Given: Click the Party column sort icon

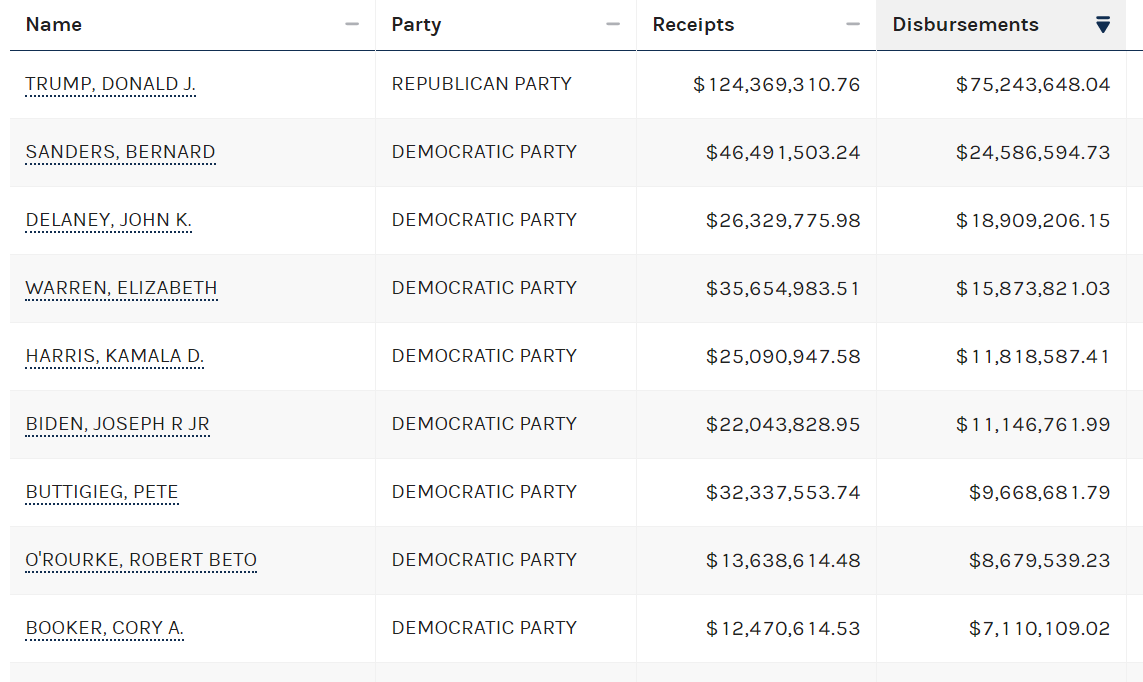Looking at the screenshot, I should pos(613,25).
